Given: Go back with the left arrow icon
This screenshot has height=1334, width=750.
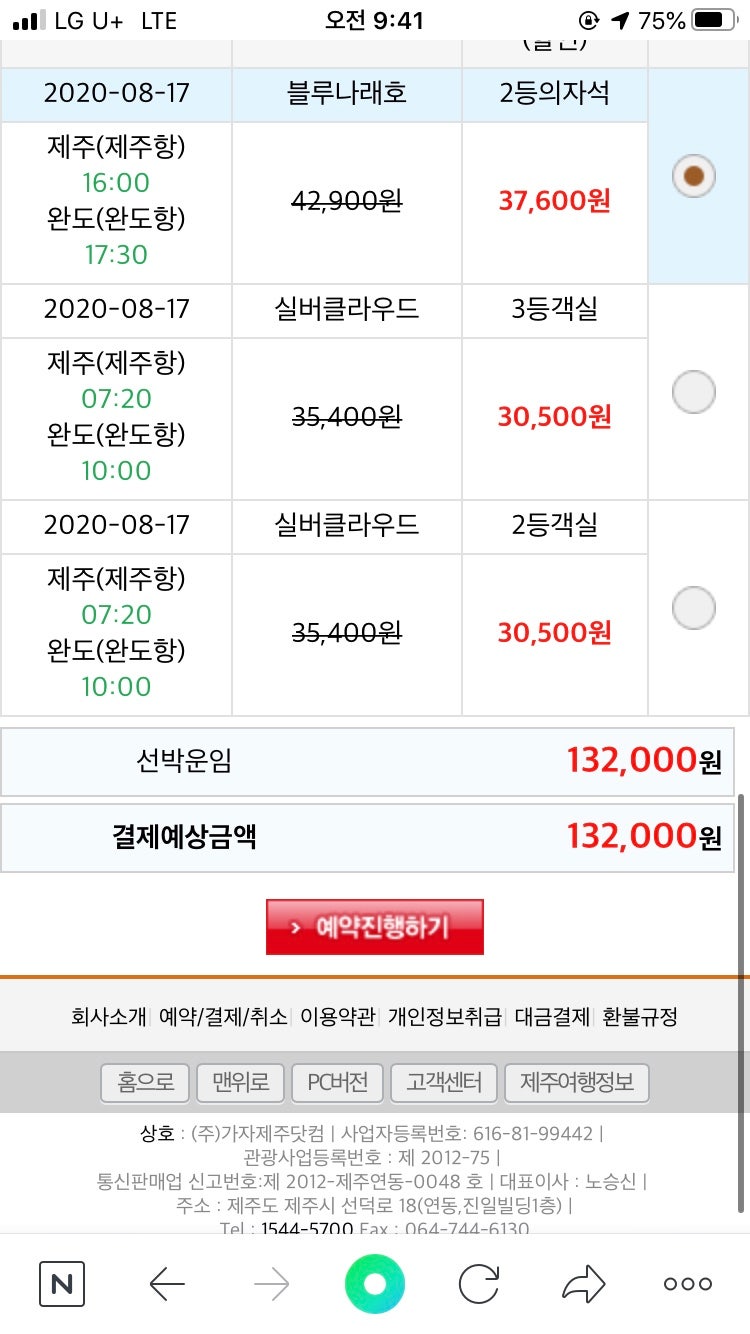Looking at the screenshot, I should click(x=167, y=1284).
